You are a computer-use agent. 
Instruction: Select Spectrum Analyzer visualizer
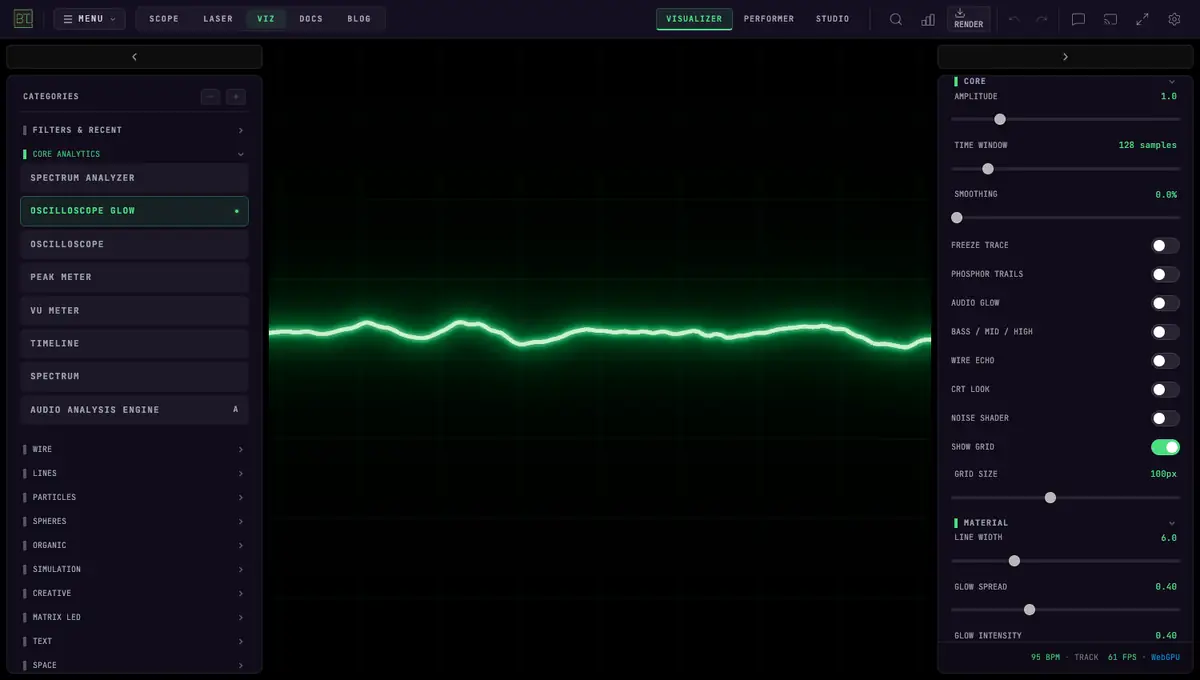pos(134,178)
